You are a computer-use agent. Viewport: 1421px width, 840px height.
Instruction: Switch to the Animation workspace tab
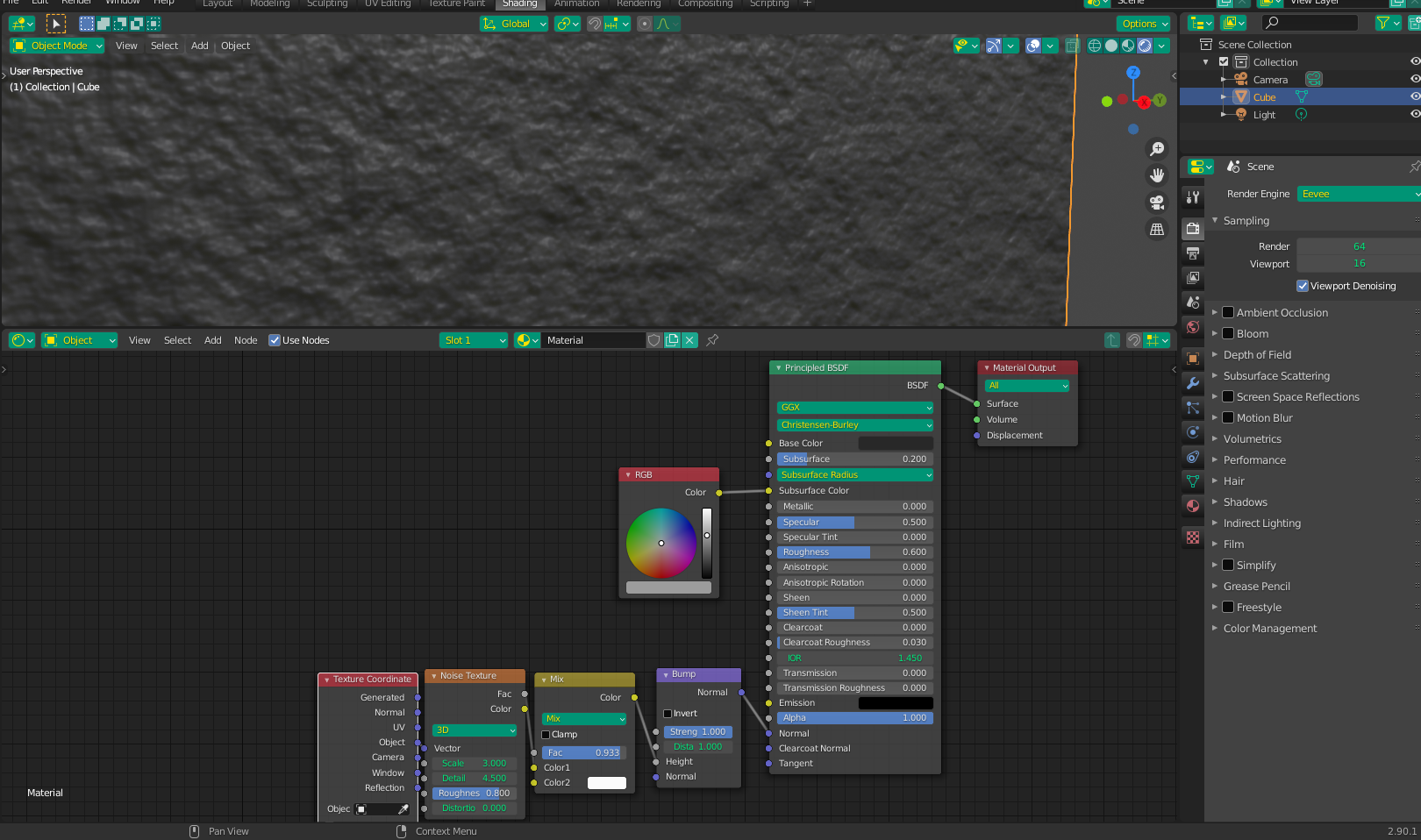(x=576, y=4)
